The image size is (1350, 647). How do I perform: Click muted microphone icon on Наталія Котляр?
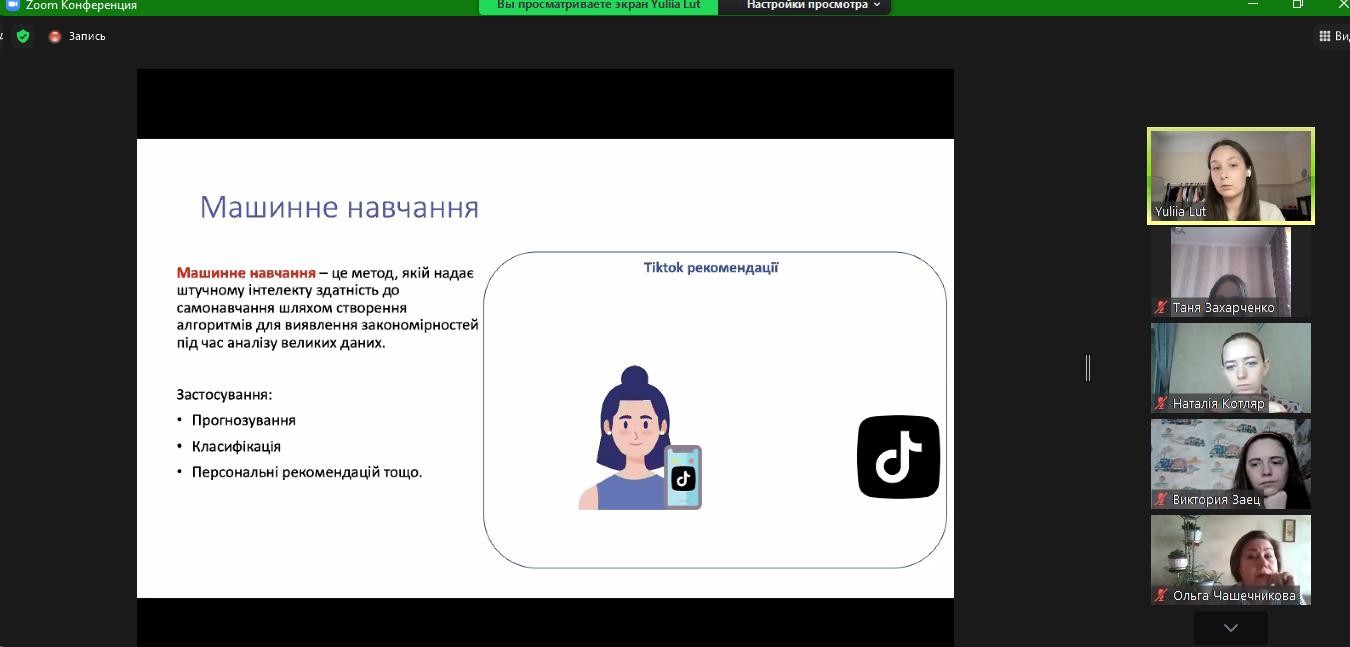(x=1161, y=404)
